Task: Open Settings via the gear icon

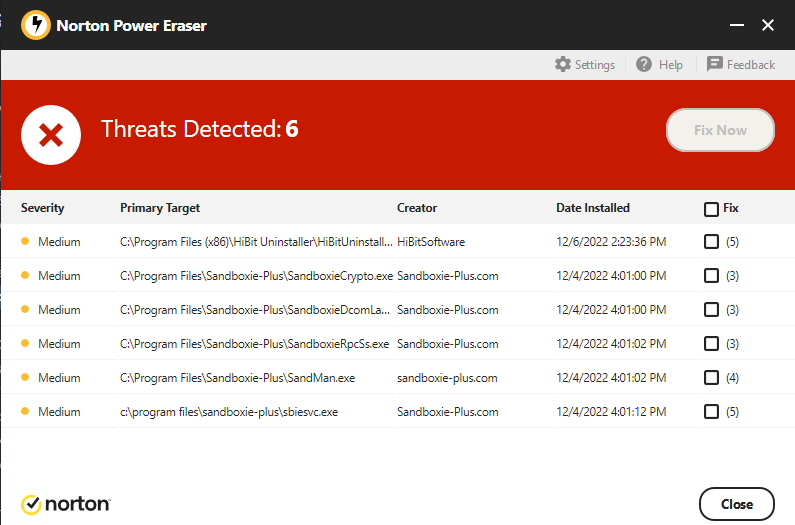Action: 563,64
